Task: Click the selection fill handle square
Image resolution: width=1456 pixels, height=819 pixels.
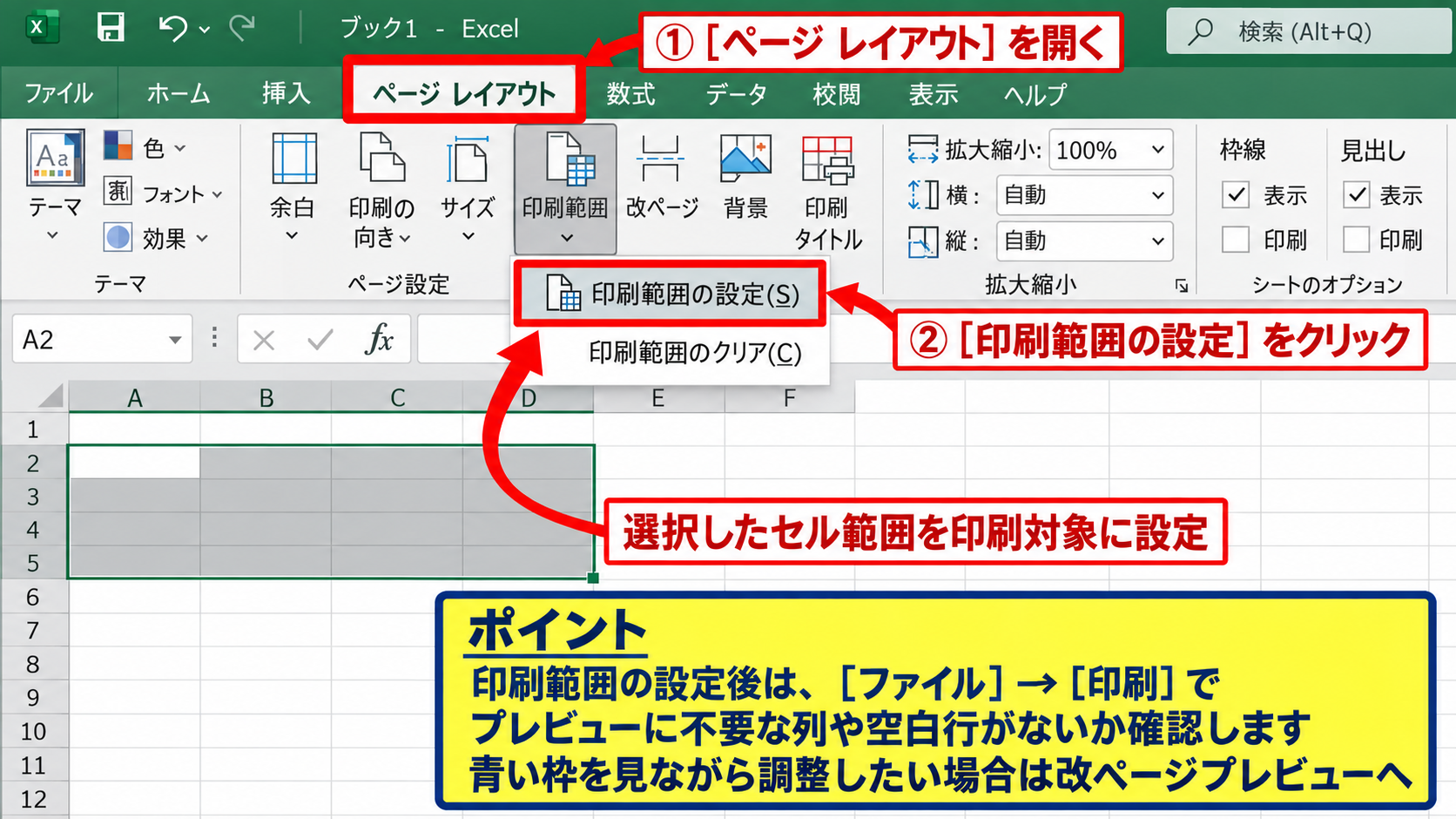Action: pyautogui.click(x=593, y=578)
